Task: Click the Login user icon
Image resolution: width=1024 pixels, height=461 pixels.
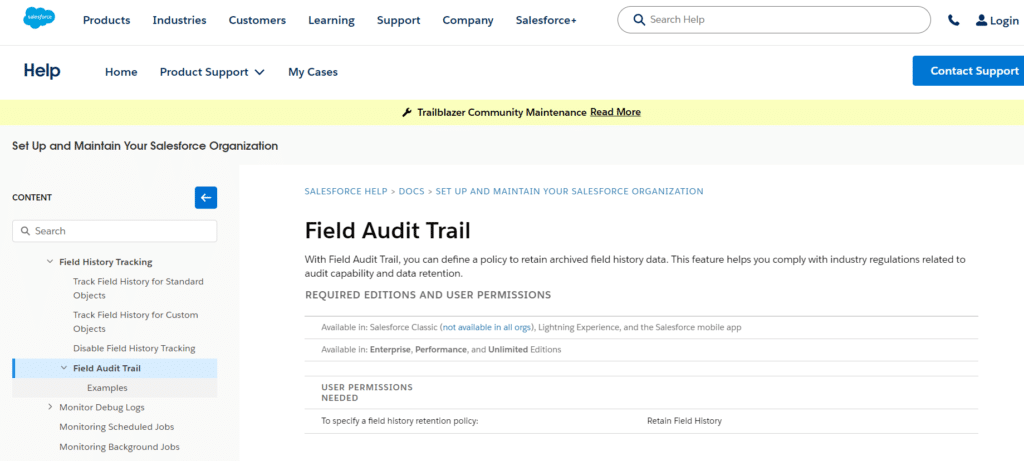Action: click(x=982, y=20)
